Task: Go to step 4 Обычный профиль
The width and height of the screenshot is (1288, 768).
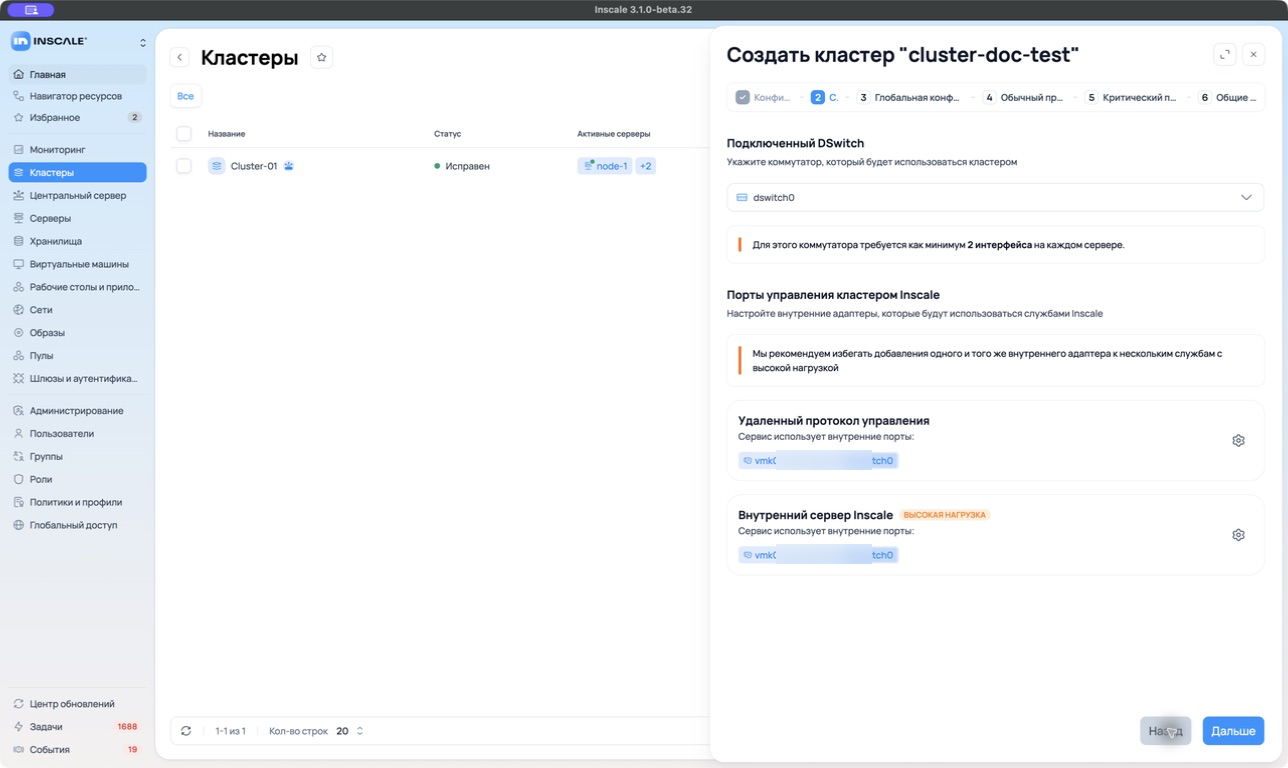Action: pos(1024,98)
